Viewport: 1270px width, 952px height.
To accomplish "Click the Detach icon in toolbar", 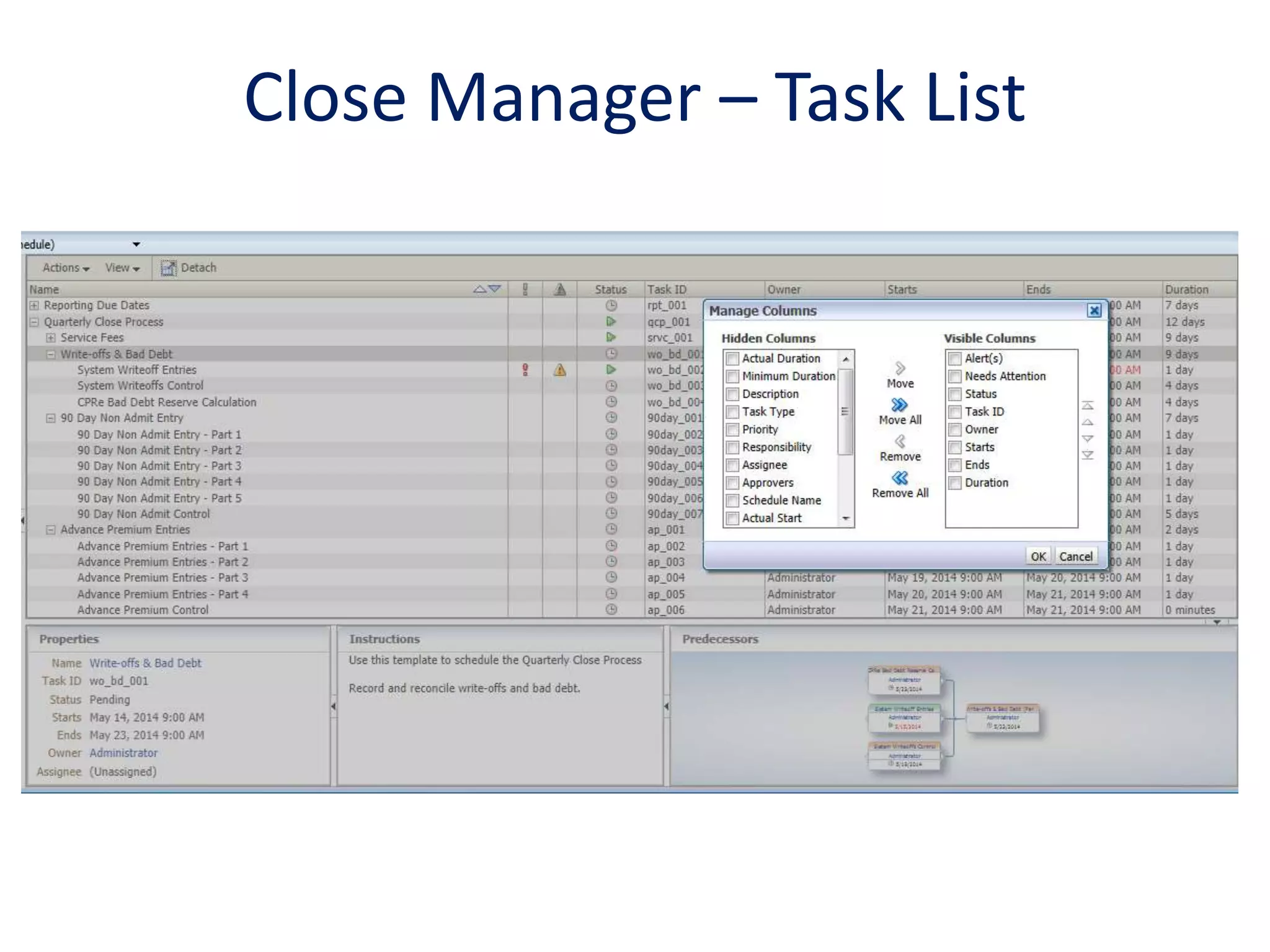I will [168, 268].
